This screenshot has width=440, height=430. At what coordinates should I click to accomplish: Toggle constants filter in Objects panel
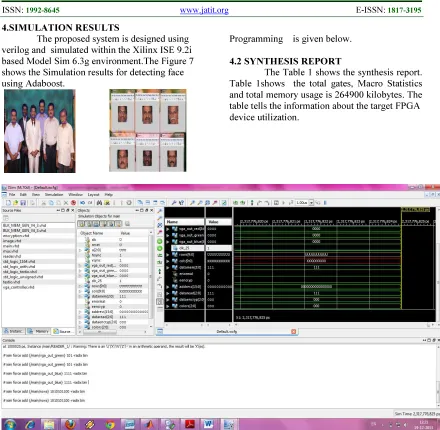[111, 224]
